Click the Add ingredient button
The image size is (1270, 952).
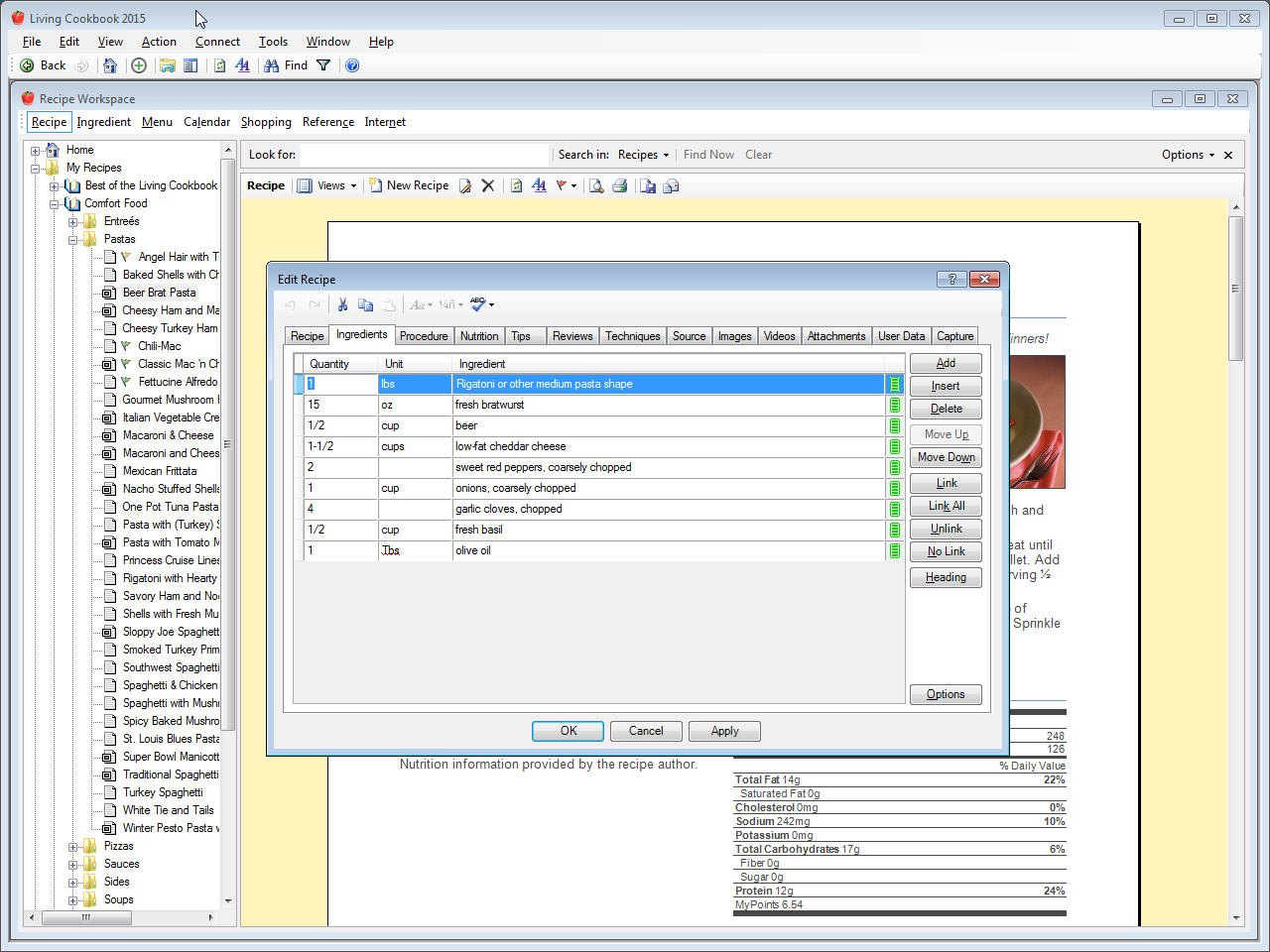[x=946, y=363]
